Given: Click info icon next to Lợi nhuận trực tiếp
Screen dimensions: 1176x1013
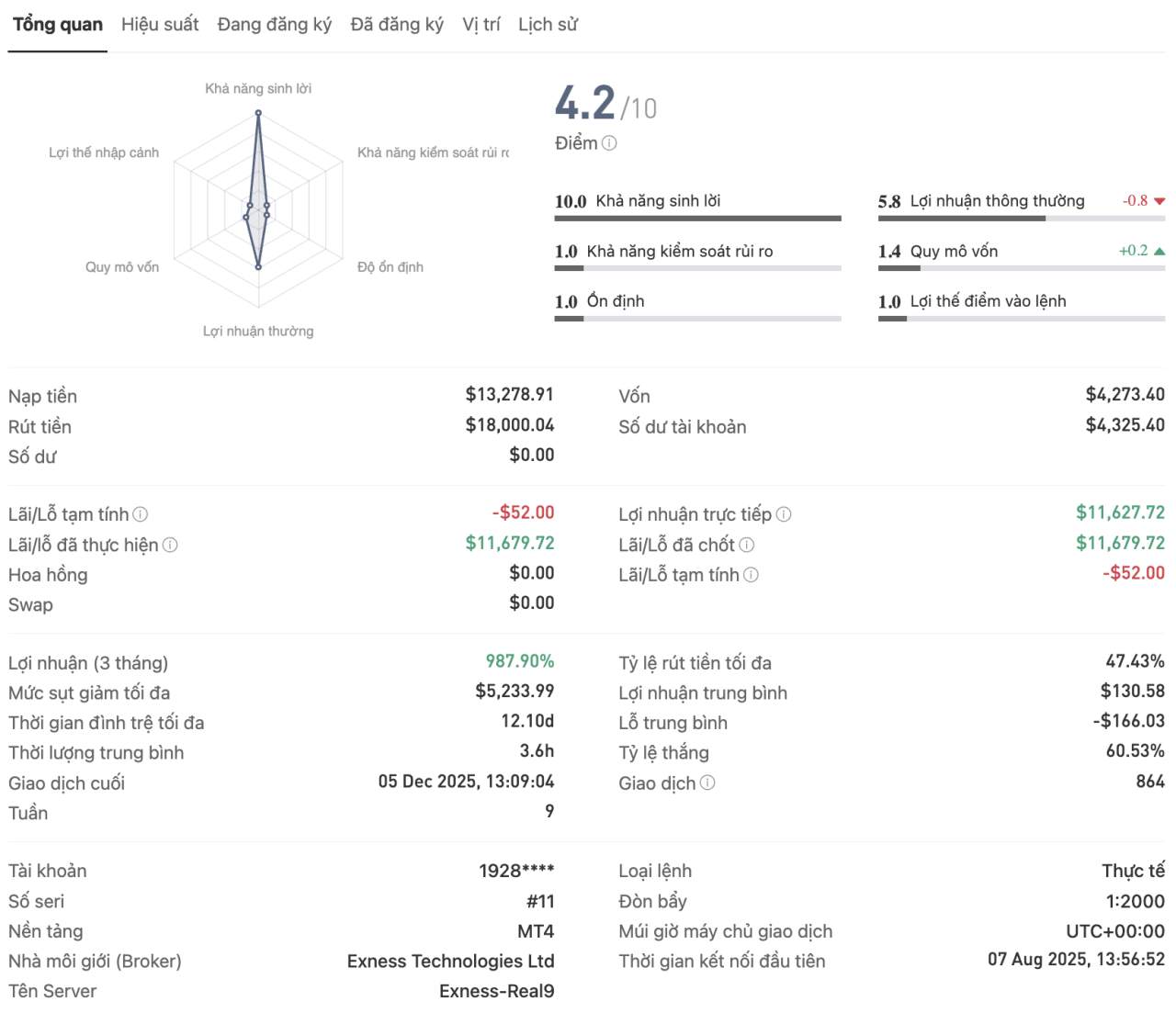Looking at the screenshot, I should pyautogui.click(x=784, y=515).
